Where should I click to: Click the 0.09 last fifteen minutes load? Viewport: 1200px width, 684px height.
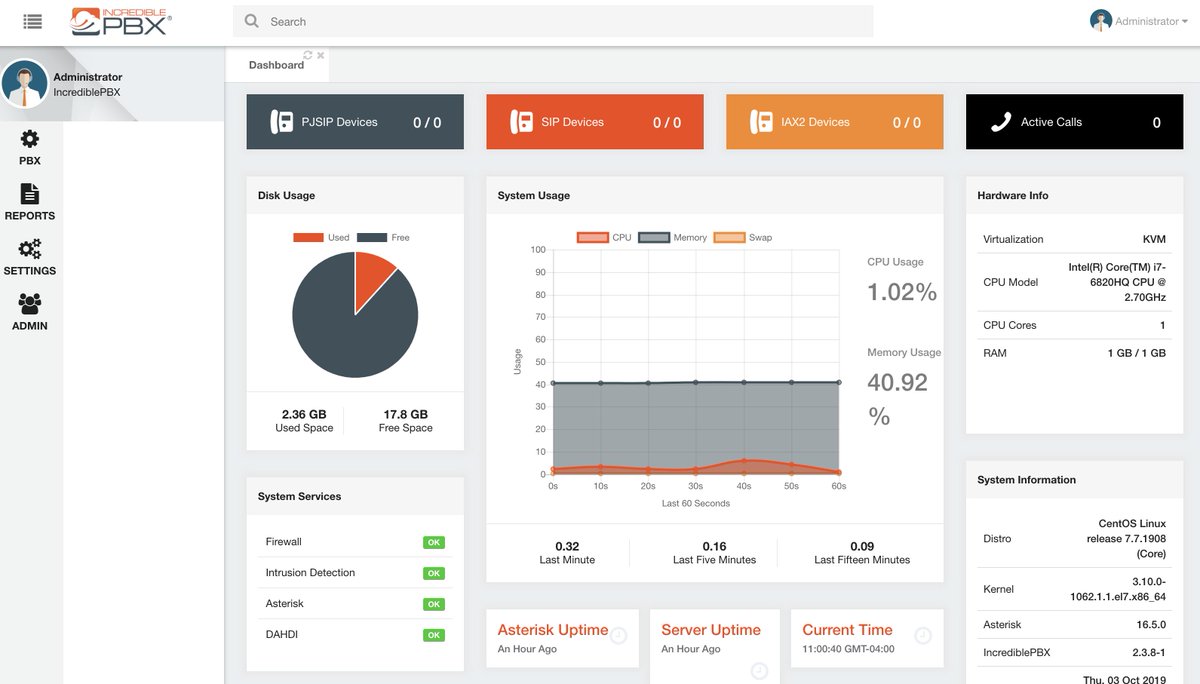pyautogui.click(x=862, y=546)
